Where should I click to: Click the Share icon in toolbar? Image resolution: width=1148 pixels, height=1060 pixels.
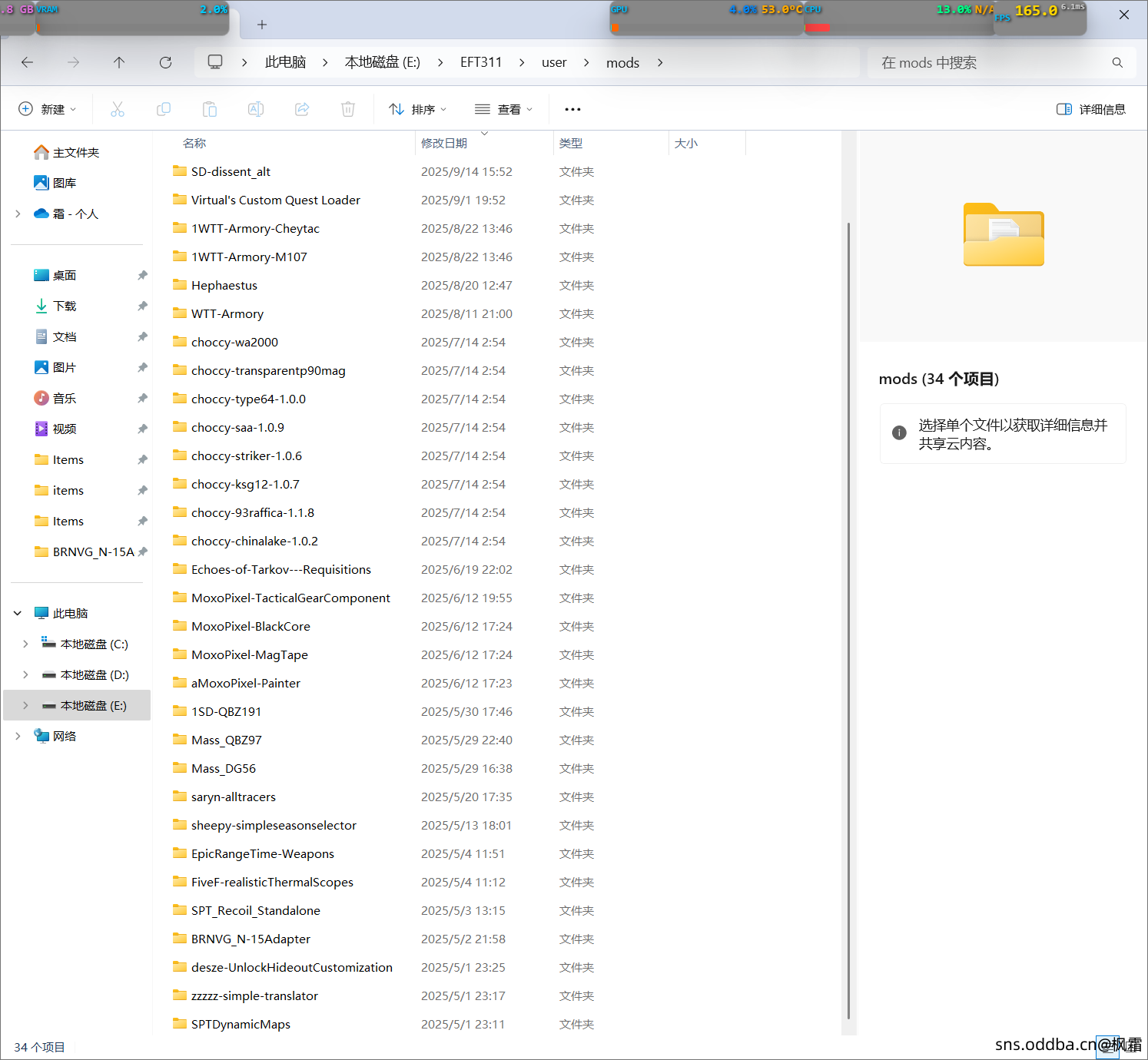pyautogui.click(x=302, y=109)
